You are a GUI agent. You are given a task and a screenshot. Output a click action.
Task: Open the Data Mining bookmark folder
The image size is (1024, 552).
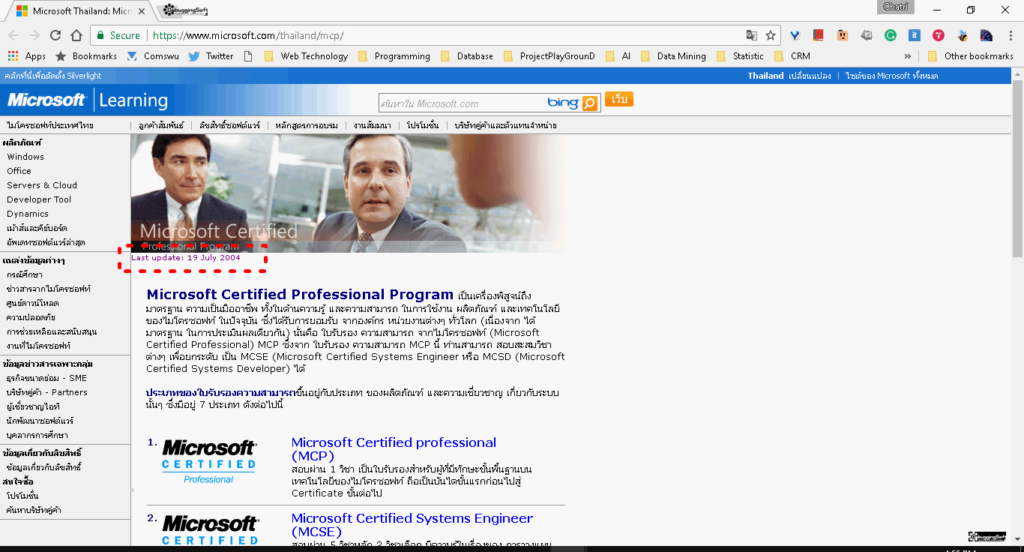[x=673, y=56]
